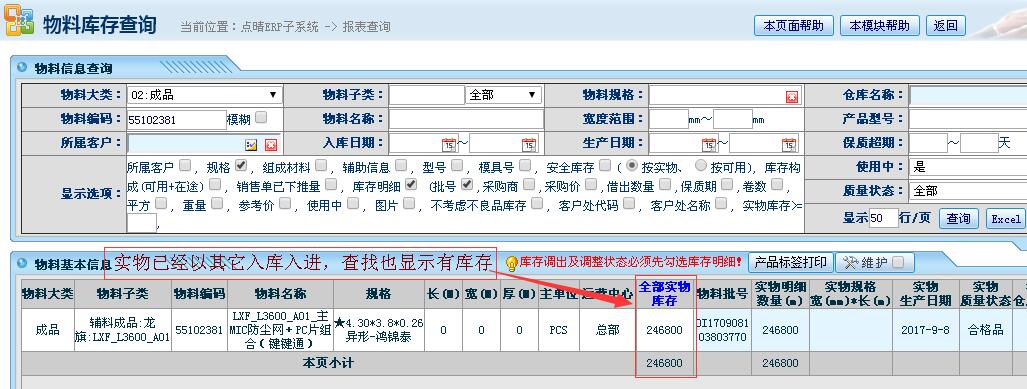Enable the 模糊 fuzzy search checkbox

[261, 117]
